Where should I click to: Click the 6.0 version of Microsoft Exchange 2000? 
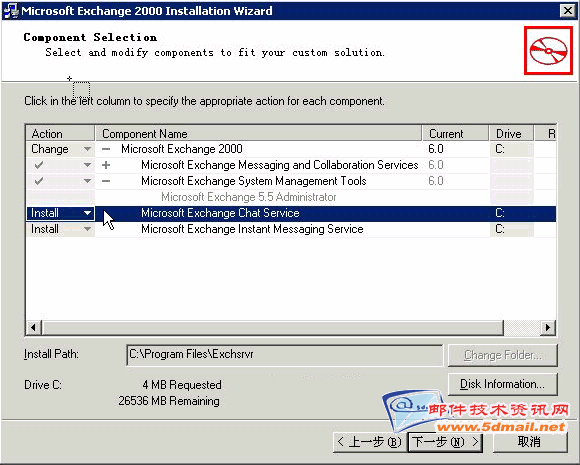[x=436, y=149]
